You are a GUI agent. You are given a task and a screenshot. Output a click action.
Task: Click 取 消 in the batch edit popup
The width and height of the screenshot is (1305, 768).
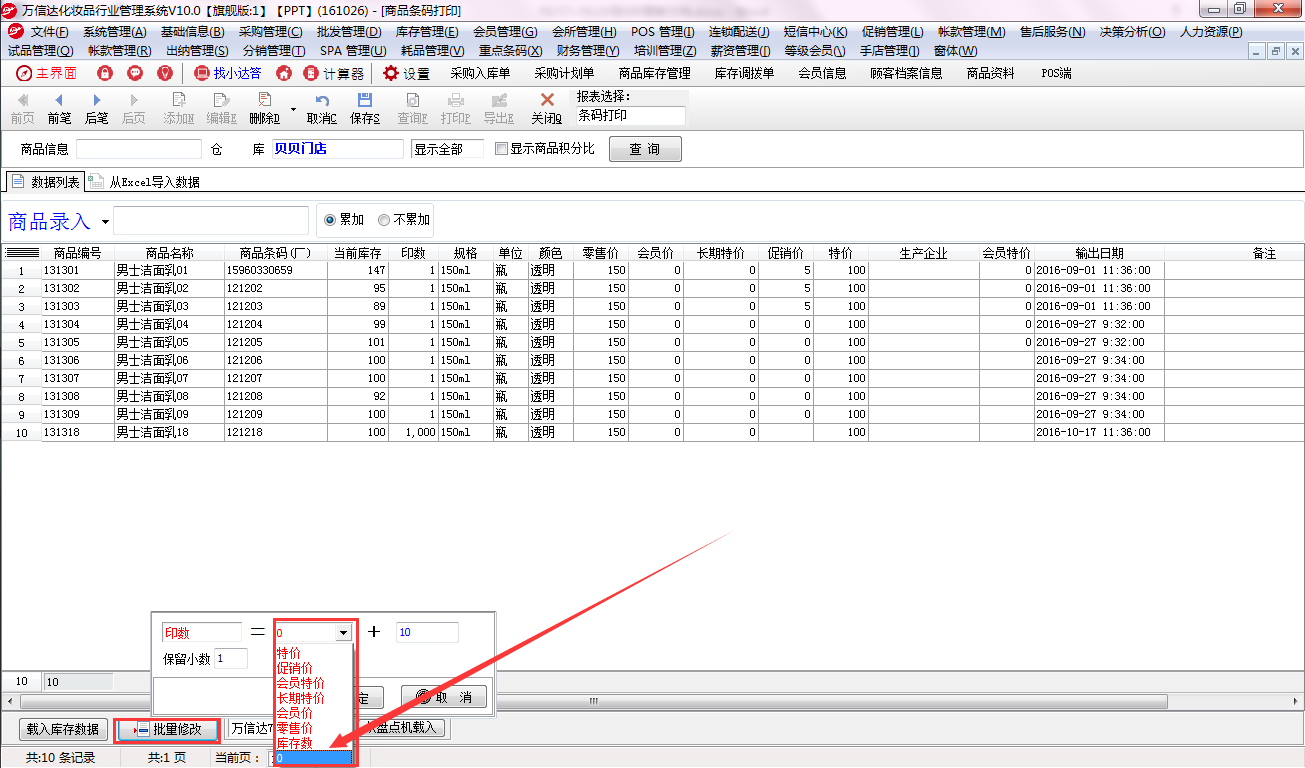pos(444,697)
